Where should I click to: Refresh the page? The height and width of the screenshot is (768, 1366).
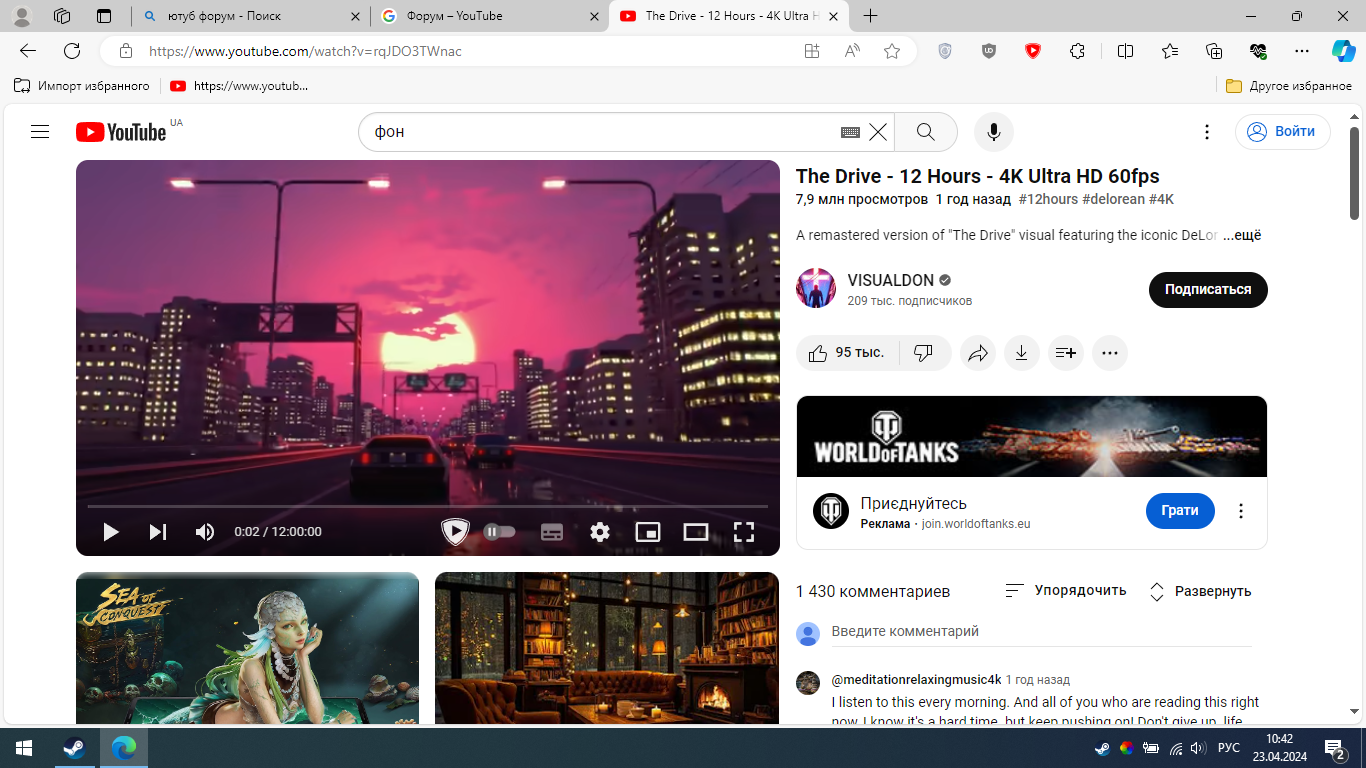pyautogui.click(x=72, y=51)
